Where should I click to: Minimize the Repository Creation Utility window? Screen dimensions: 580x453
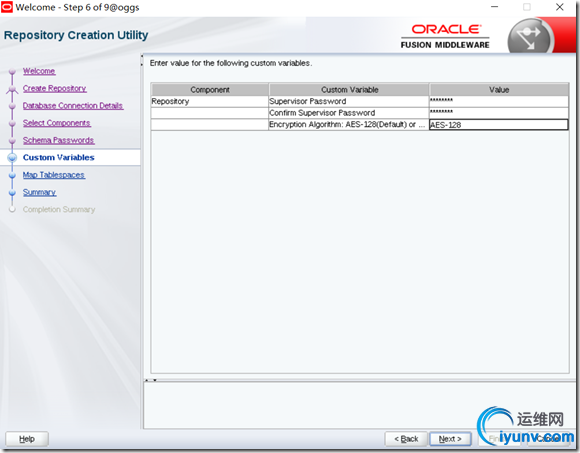coord(494,7)
